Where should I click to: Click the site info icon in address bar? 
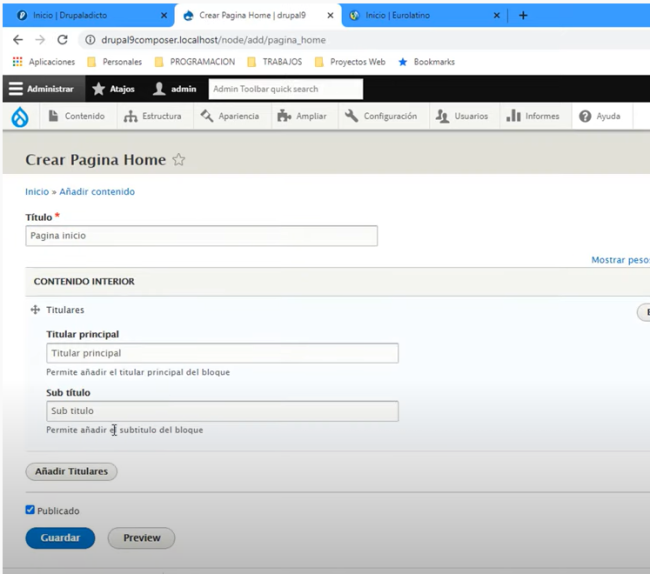pyautogui.click(x=90, y=40)
